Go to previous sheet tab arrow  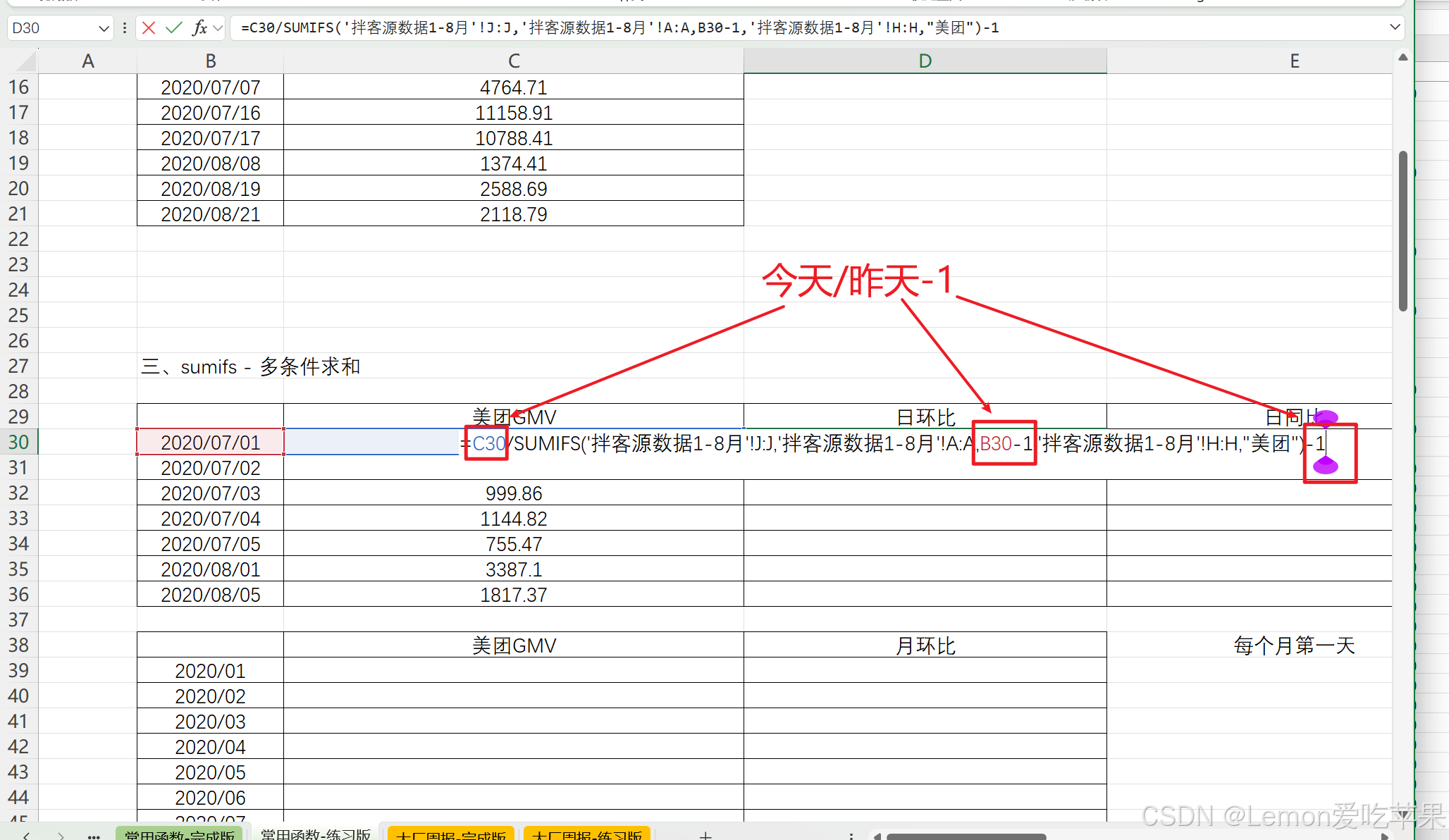[26, 836]
